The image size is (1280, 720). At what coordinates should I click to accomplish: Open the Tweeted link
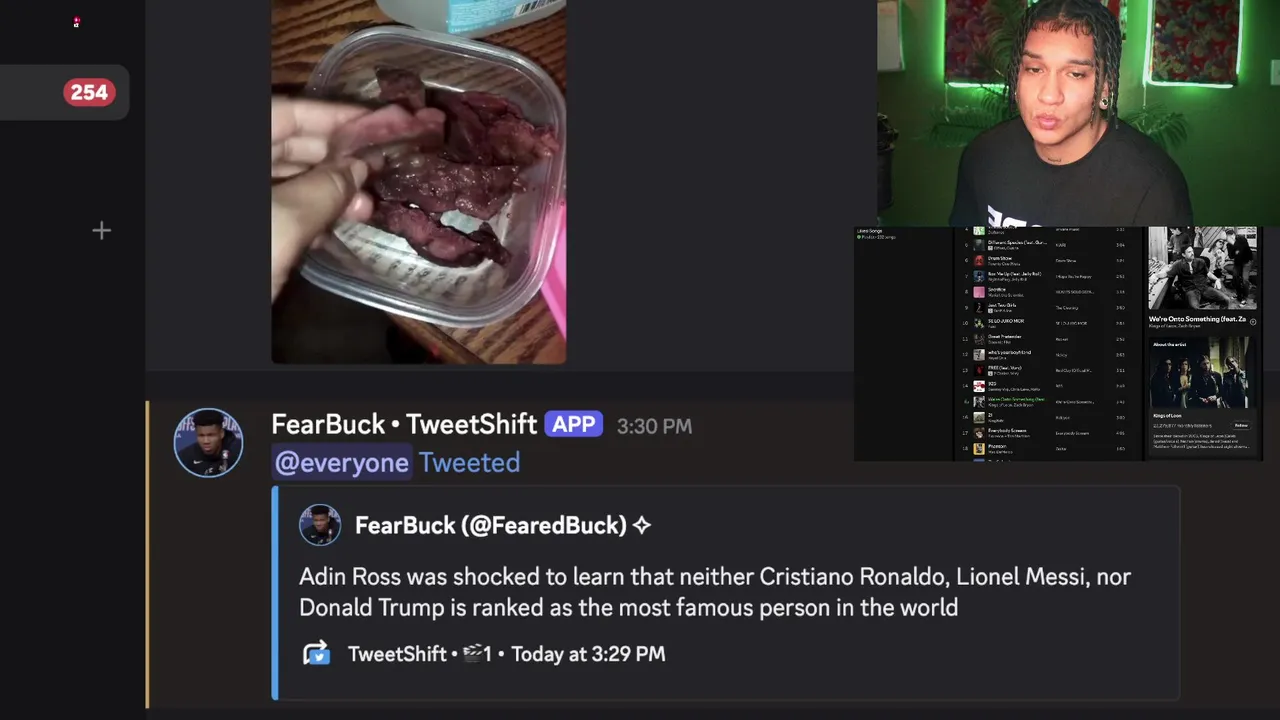(x=469, y=462)
